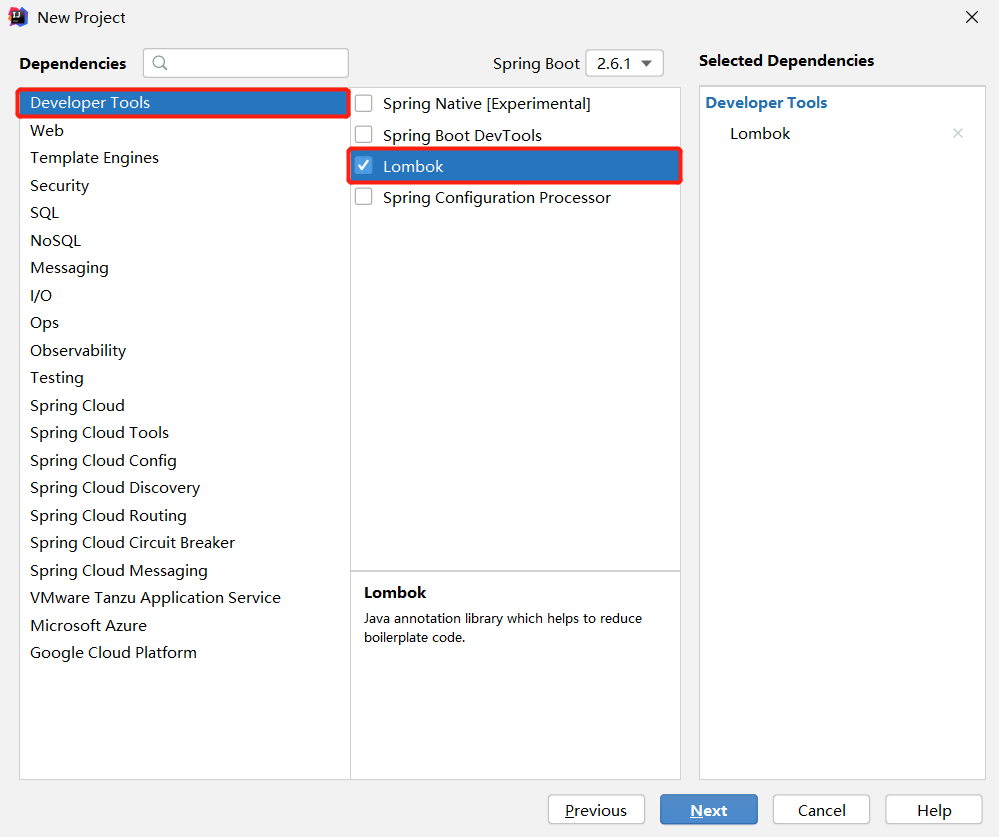Select the Spring Cloud Config category
This screenshot has width=999, height=837.
pos(184,461)
